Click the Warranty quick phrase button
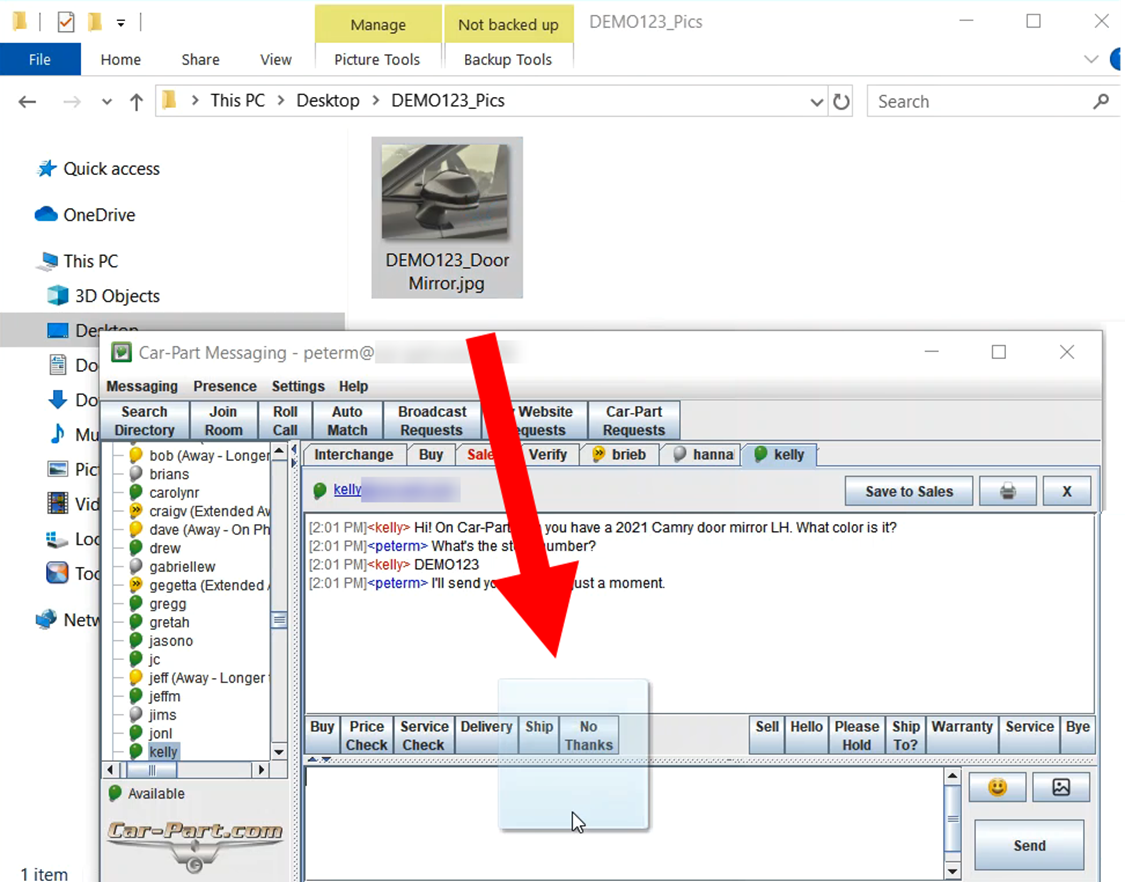The height and width of the screenshot is (882, 1125). point(961,736)
